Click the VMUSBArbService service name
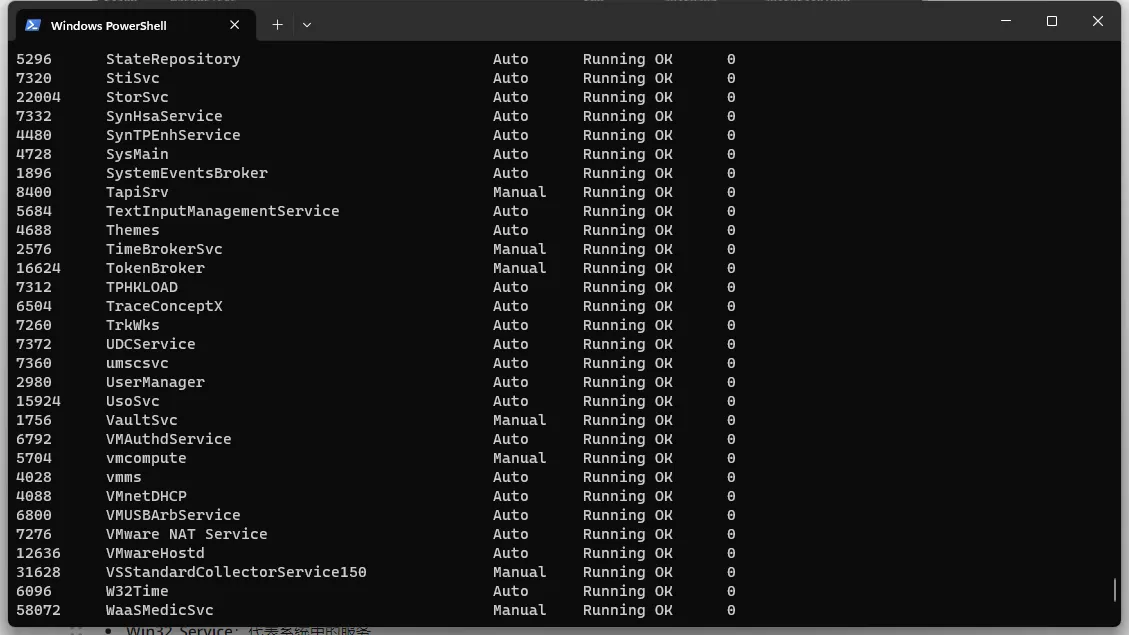The height and width of the screenshot is (635, 1129). [174, 515]
